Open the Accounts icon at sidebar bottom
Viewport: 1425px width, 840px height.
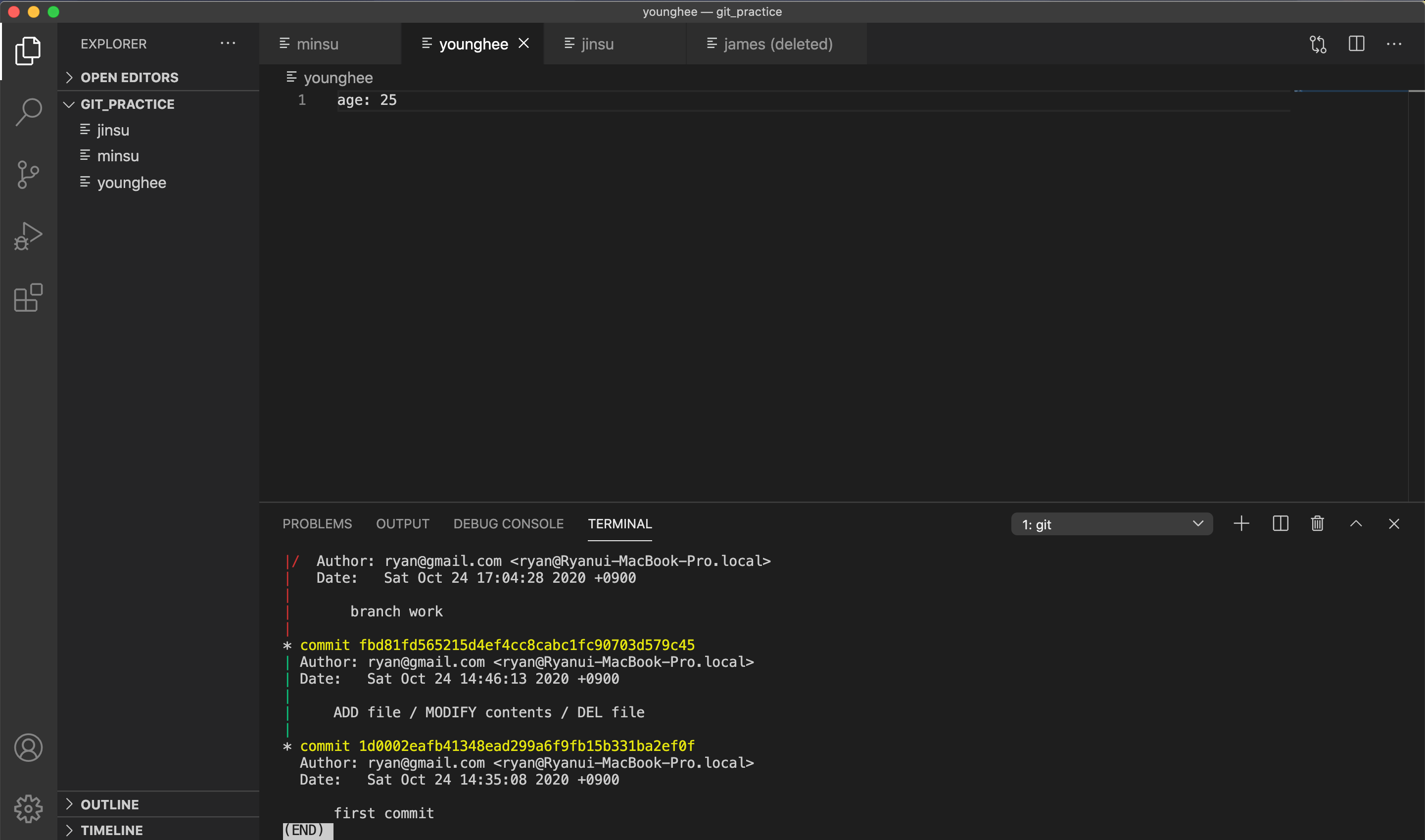coord(28,747)
